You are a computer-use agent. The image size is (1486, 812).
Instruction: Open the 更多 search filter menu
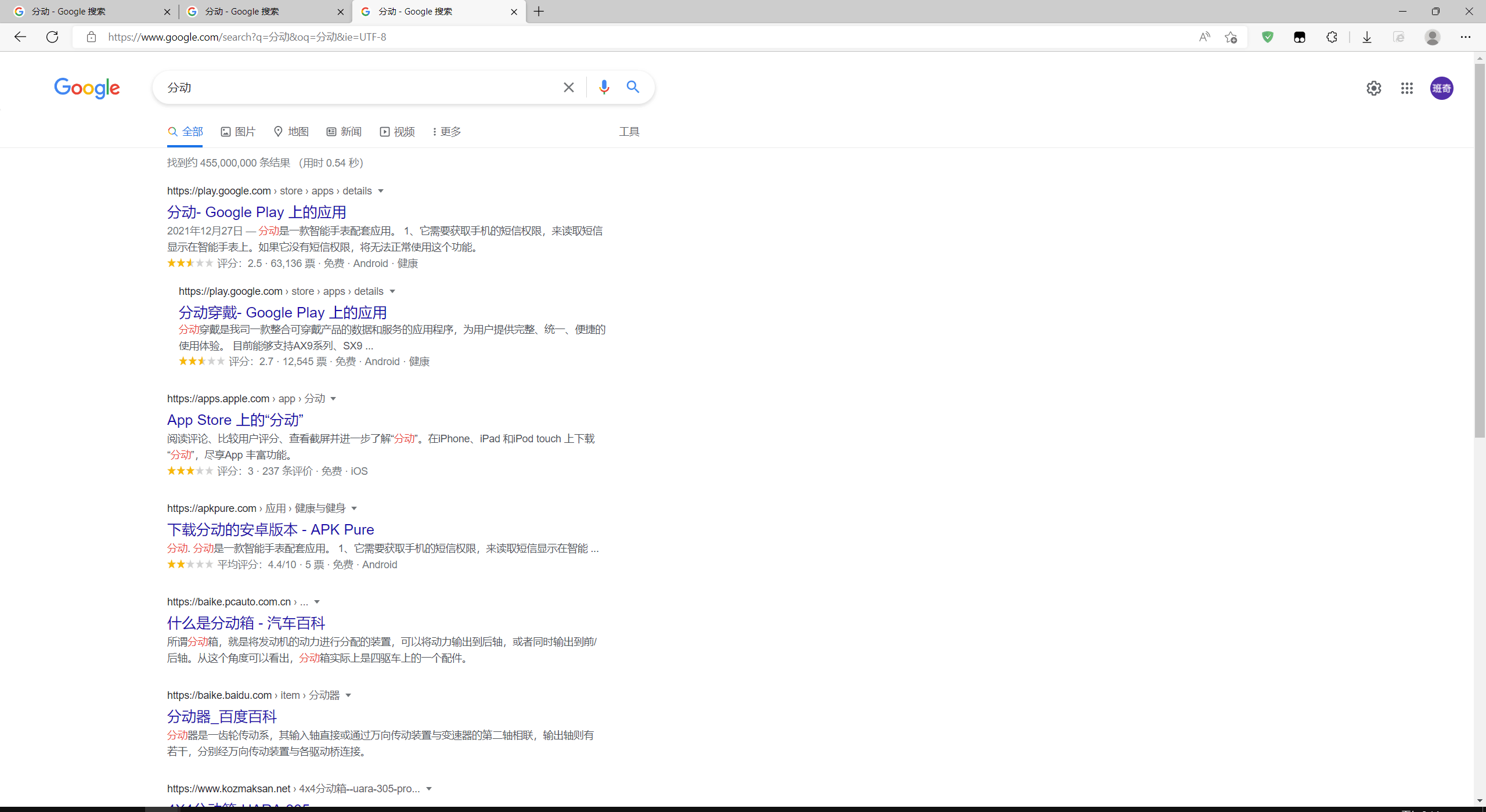click(x=446, y=132)
